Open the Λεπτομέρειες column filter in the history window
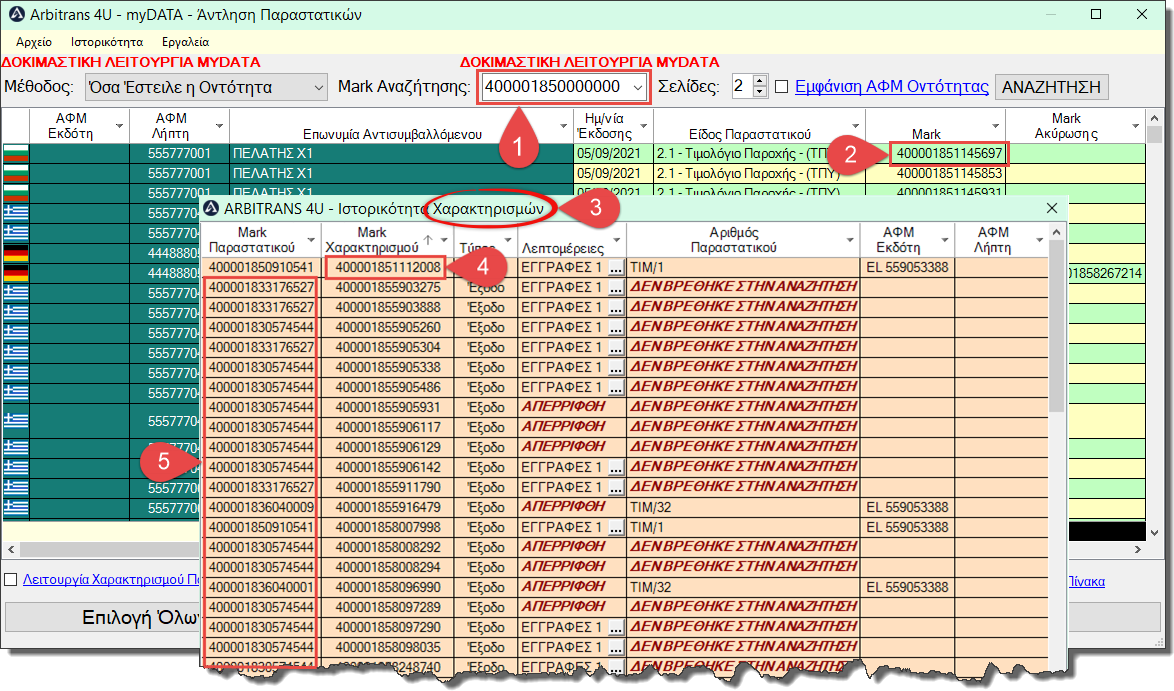The image size is (1174, 691). (618, 240)
